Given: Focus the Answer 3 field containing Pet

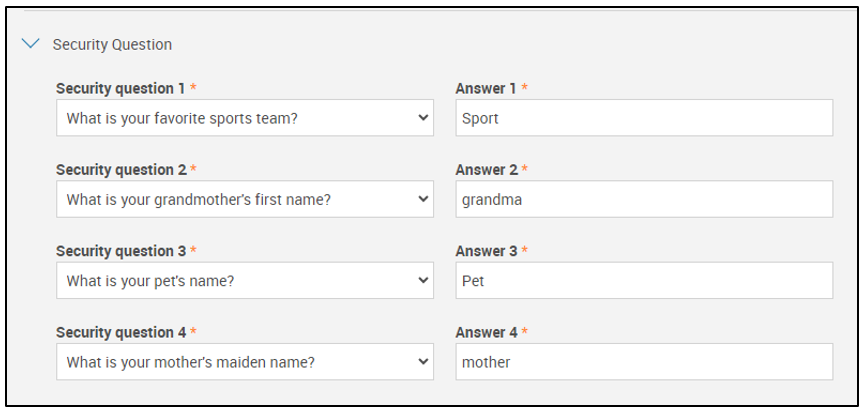Looking at the screenshot, I should point(643,281).
